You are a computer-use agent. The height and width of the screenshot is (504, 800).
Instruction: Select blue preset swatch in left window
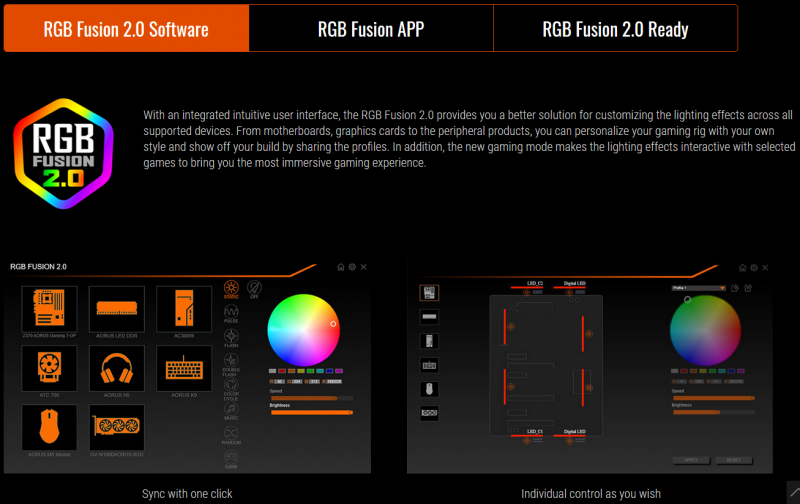pyautogui.click(x=330, y=371)
